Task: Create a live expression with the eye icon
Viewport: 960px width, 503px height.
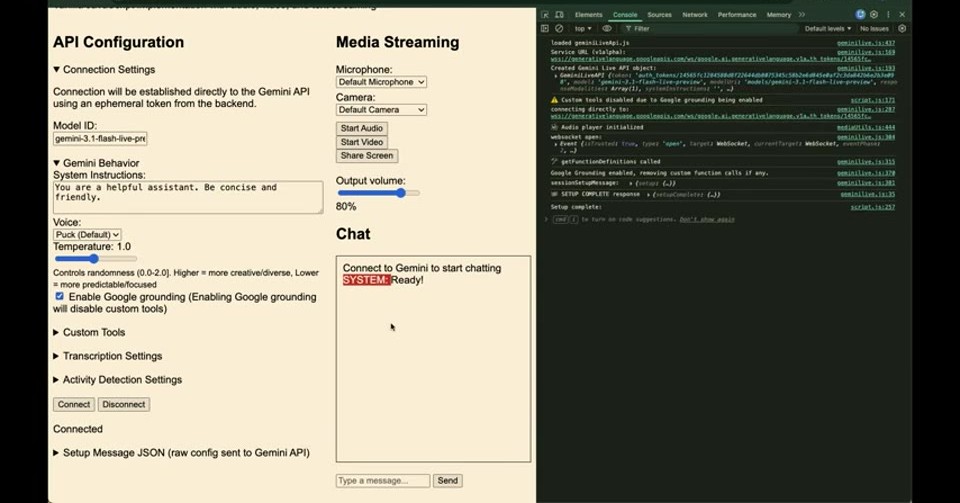Action: [607, 28]
